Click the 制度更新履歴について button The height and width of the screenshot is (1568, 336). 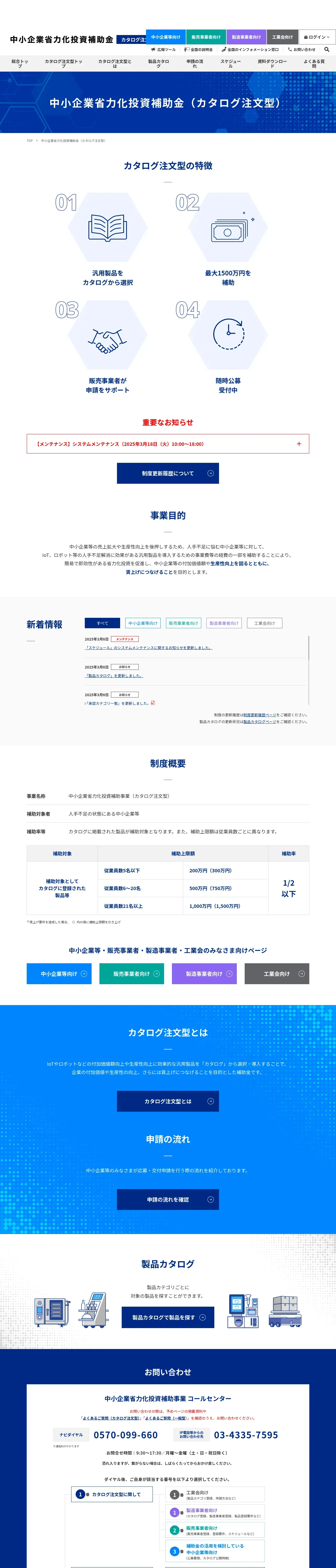pyautogui.click(x=168, y=473)
